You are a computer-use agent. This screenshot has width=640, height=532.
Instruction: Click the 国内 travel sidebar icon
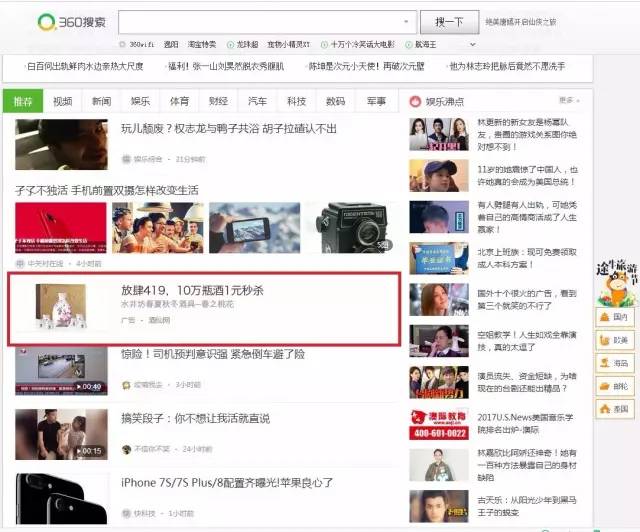coord(616,317)
